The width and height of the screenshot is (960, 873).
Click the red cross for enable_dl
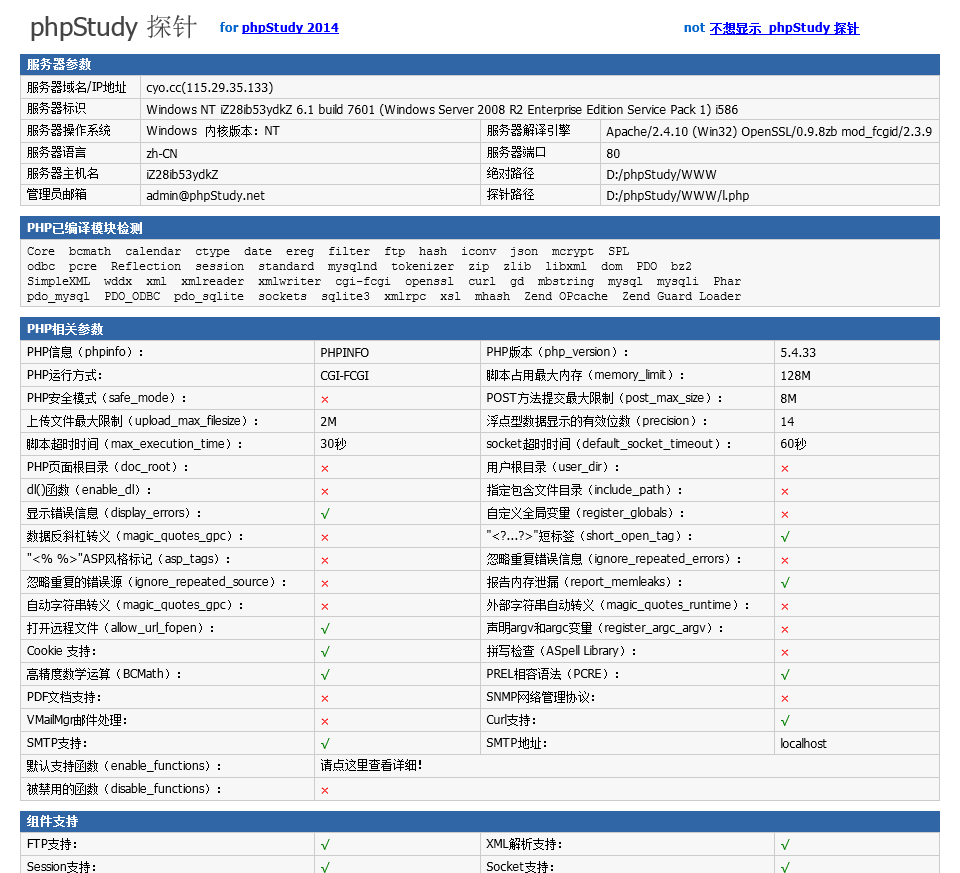click(325, 492)
